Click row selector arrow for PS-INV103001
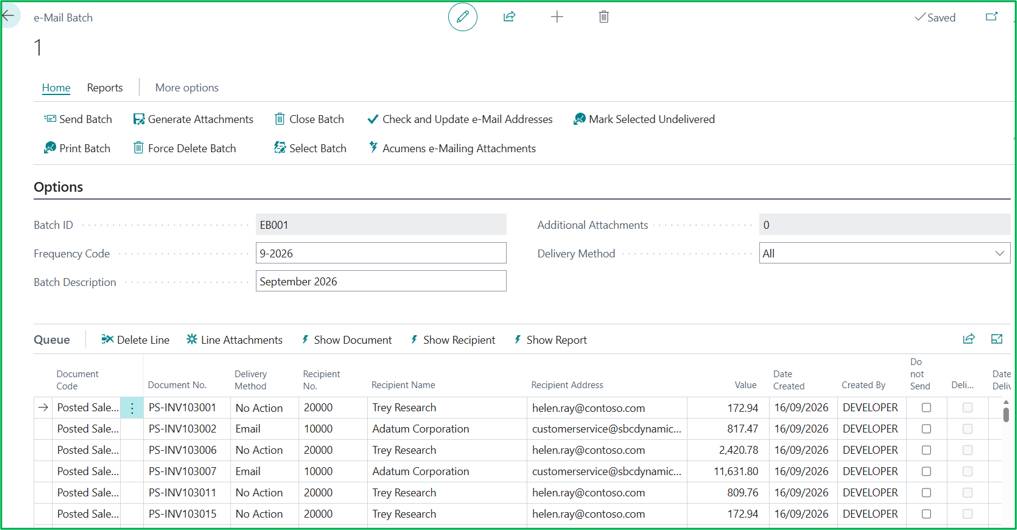Image resolution: width=1017 pixels, height=530 pixels. pyautogui.click(x=43, y=408)
